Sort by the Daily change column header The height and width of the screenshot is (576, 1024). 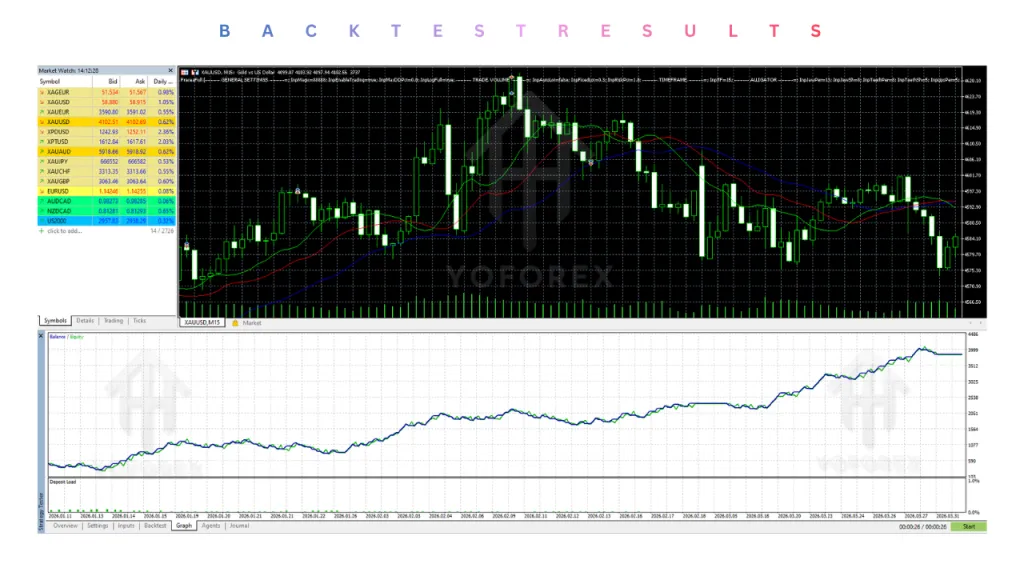coord(162,82)
